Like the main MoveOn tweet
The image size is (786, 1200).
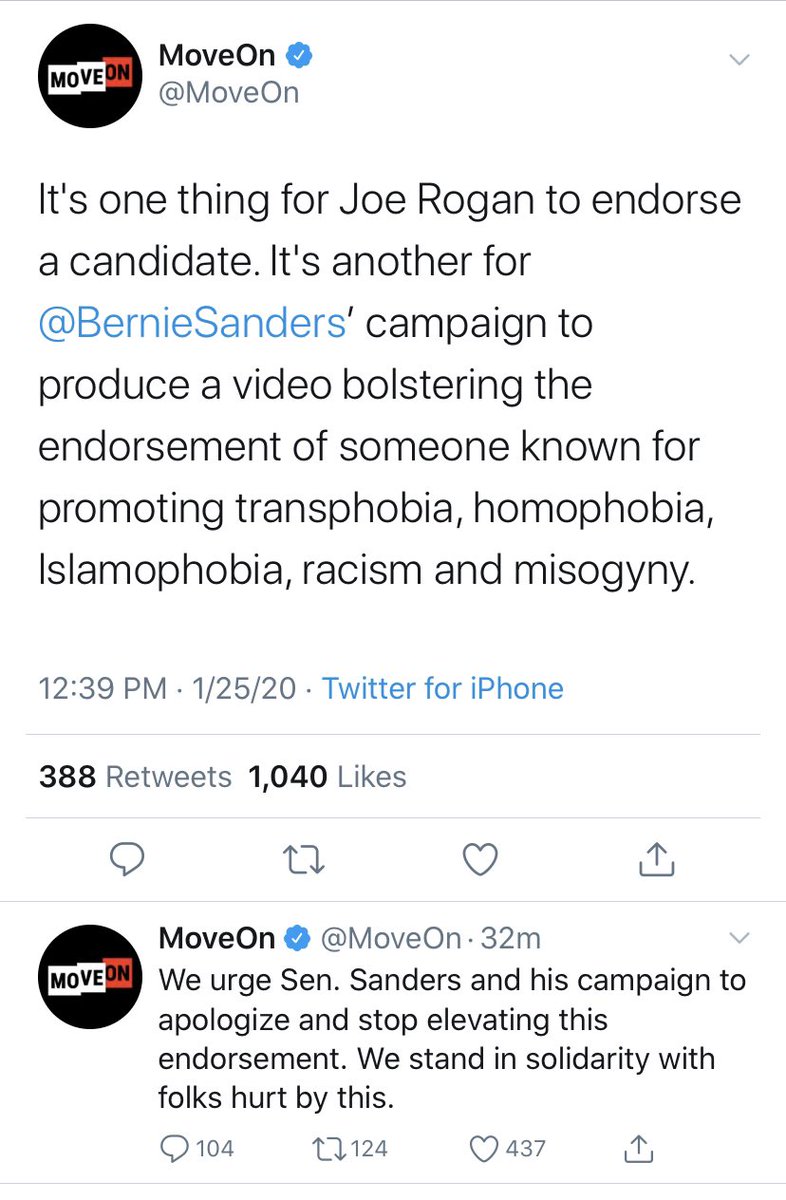pyautogui.click(x=480, y=859)
